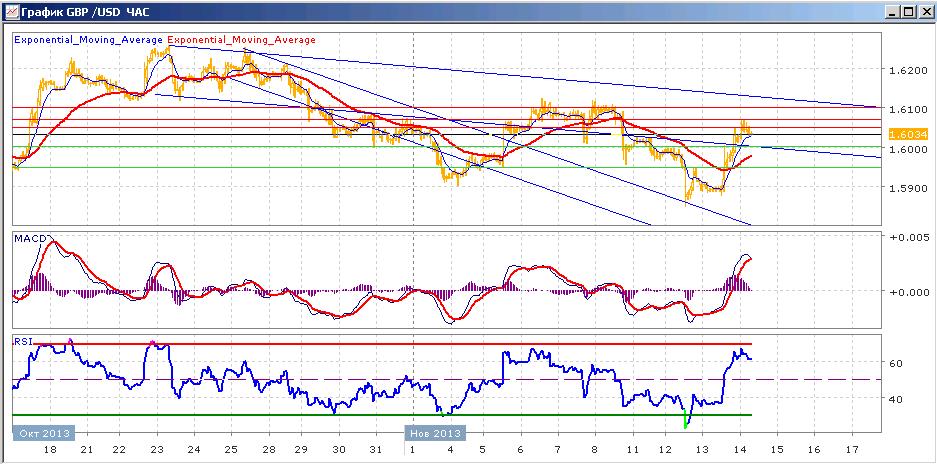Click date 13 on the time axis

[703, 450]
